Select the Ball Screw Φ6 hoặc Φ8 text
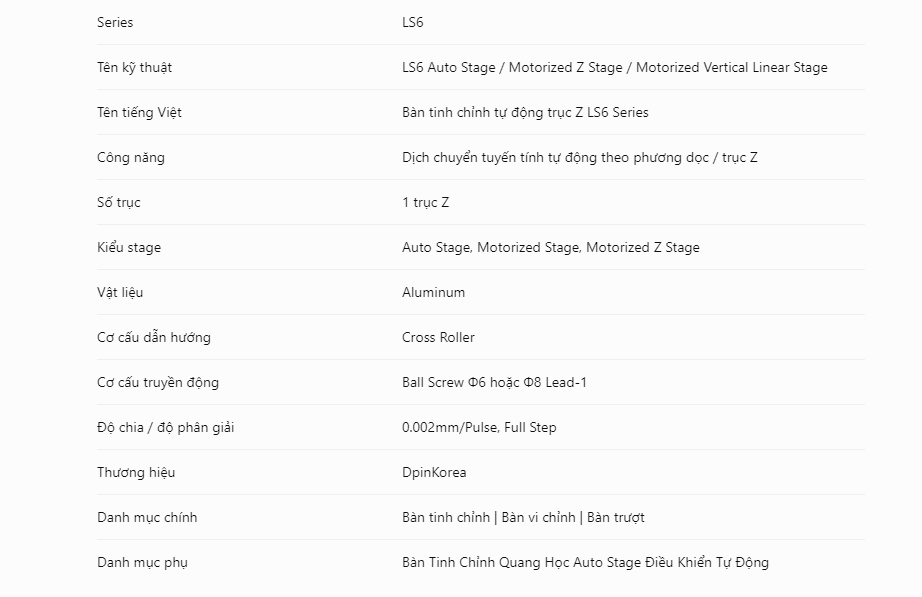The image size is (922, 597). coord(494,382)
